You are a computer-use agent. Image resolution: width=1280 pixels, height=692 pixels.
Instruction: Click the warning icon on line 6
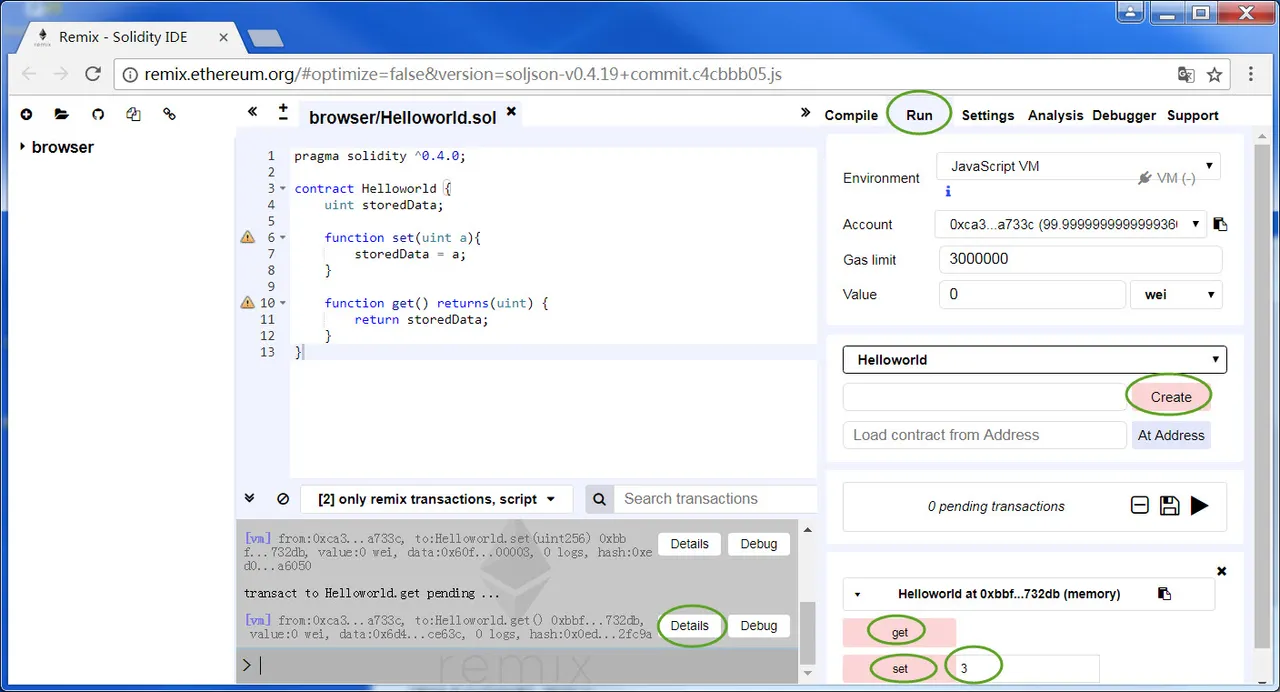click(x=248, y=237)
